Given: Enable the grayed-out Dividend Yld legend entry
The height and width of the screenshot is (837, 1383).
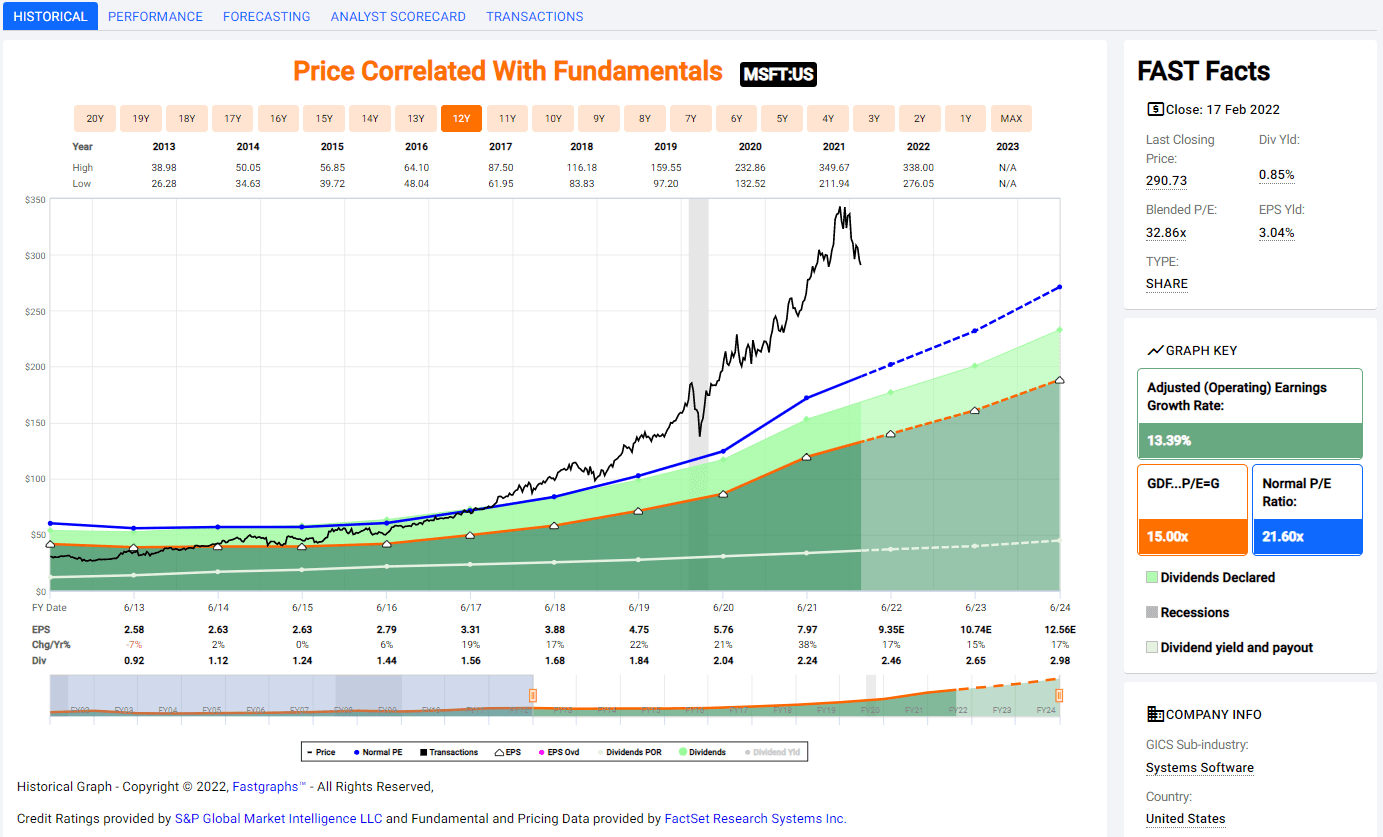Looking at the screenshot, I should point(747,751).
